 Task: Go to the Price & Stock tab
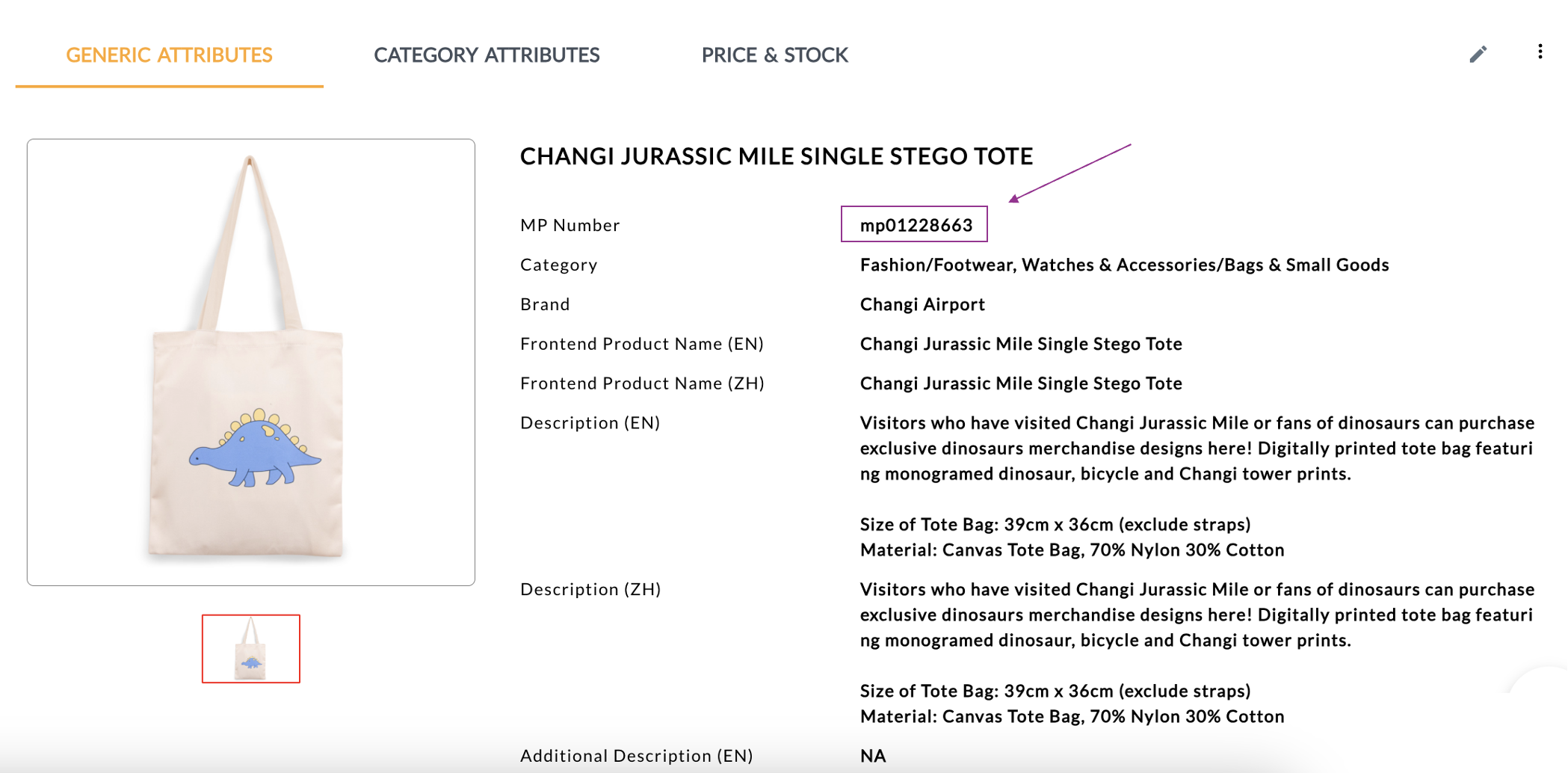[774, 55]
